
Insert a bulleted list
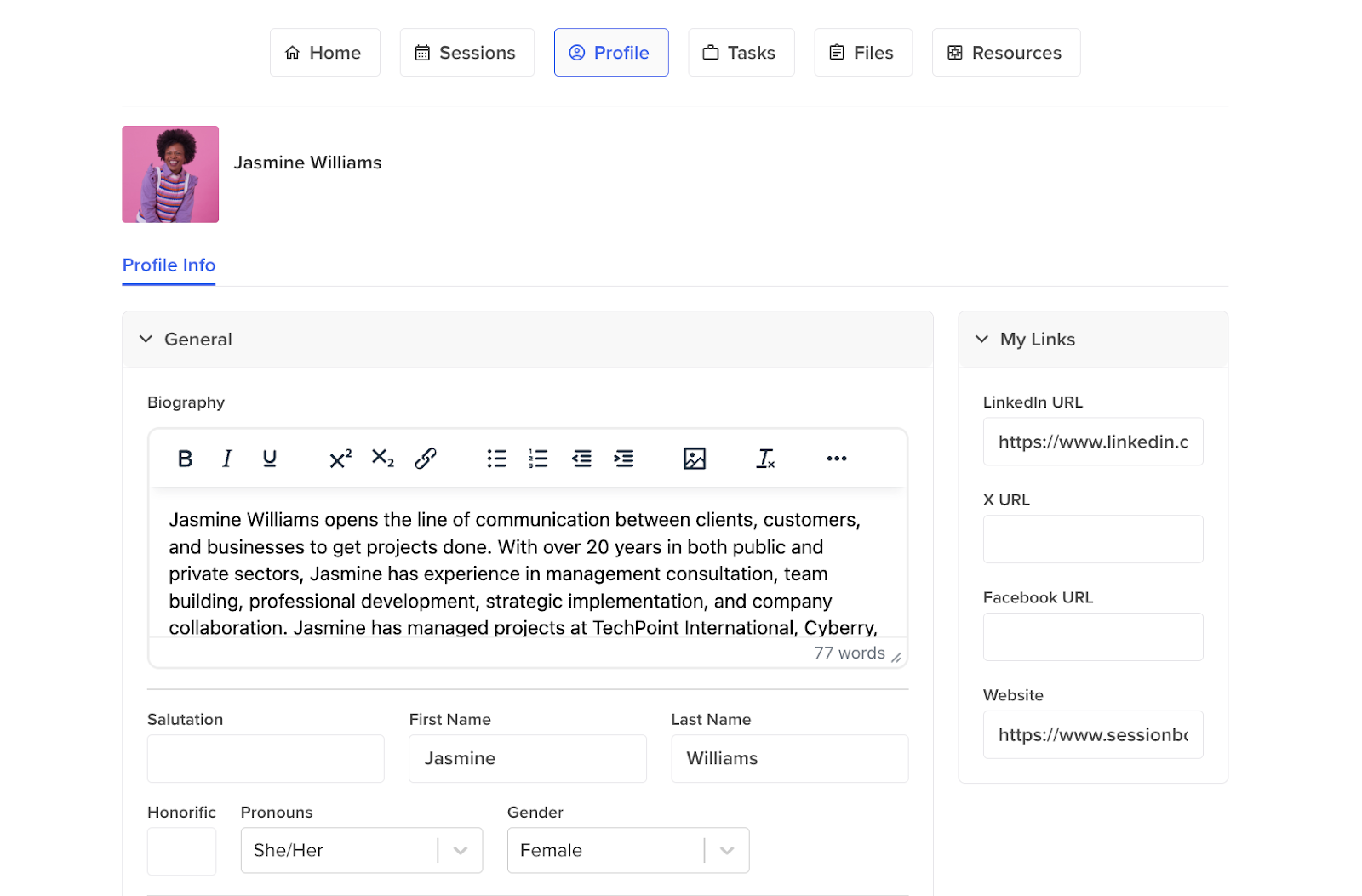tap(497, 459)
